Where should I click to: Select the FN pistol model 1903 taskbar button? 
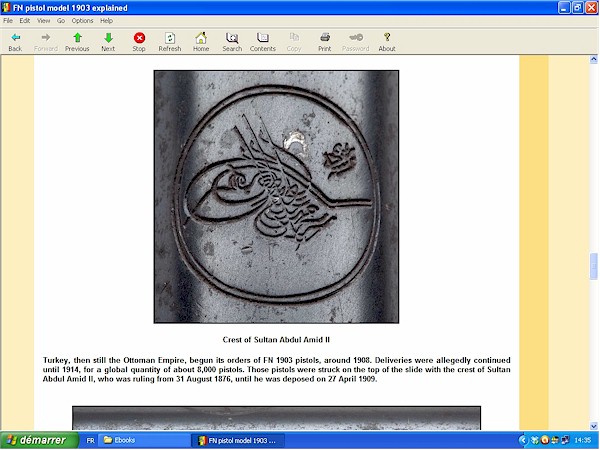click(238, 440)
